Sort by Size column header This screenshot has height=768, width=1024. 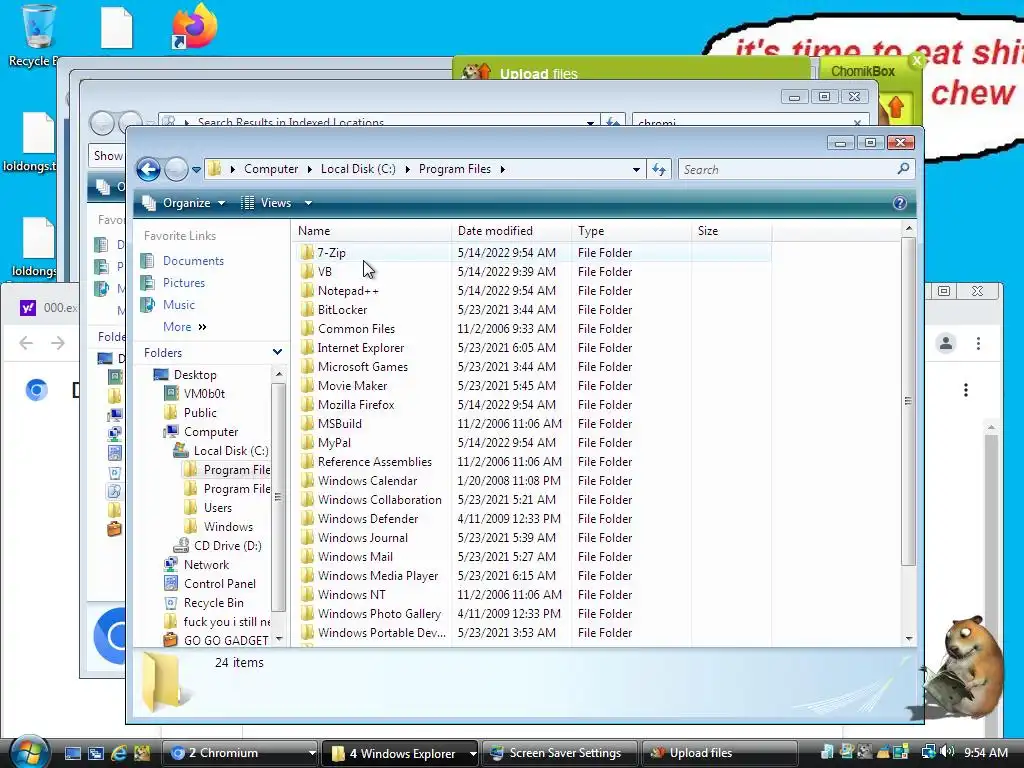point(731,231)
